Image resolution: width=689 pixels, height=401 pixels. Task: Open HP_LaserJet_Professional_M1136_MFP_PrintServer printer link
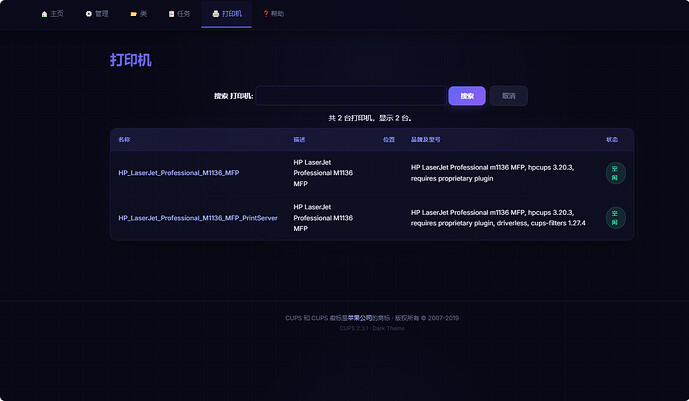[198, 218]
